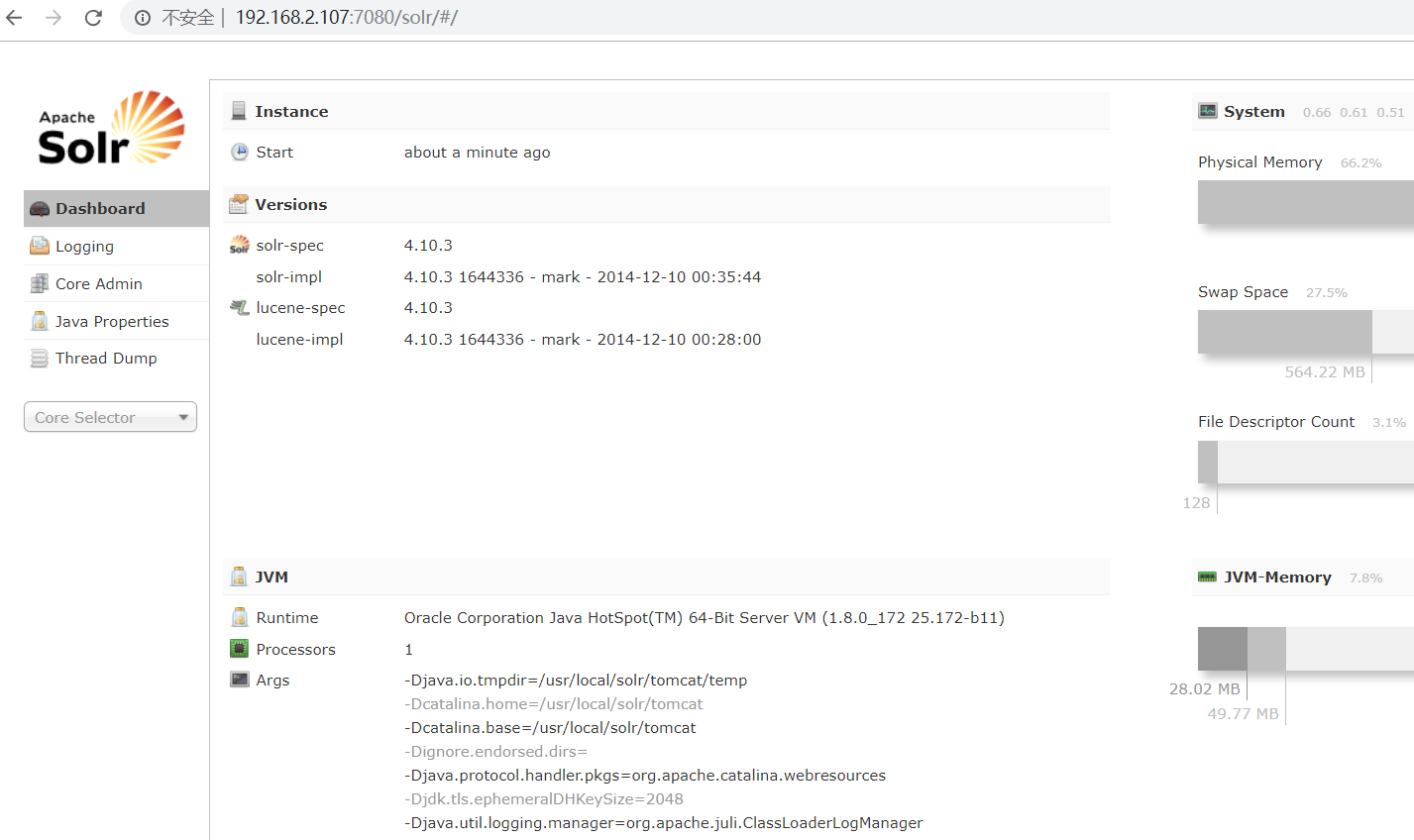1414x840 pixels.
Task: Open the Java Properties page
Action: (x=116, y=321)
